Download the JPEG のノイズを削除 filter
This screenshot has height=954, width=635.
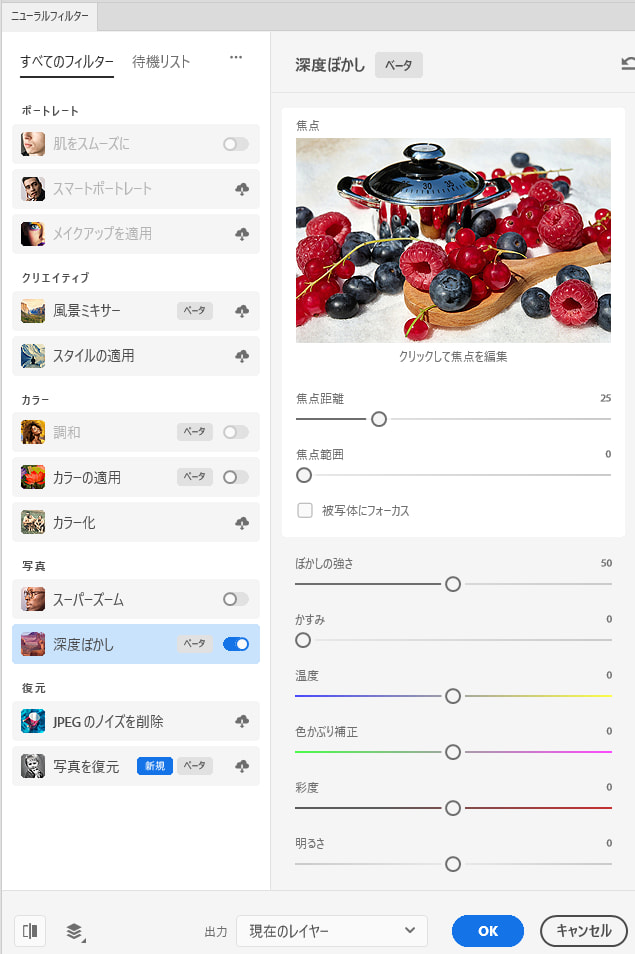pos(242,721)
